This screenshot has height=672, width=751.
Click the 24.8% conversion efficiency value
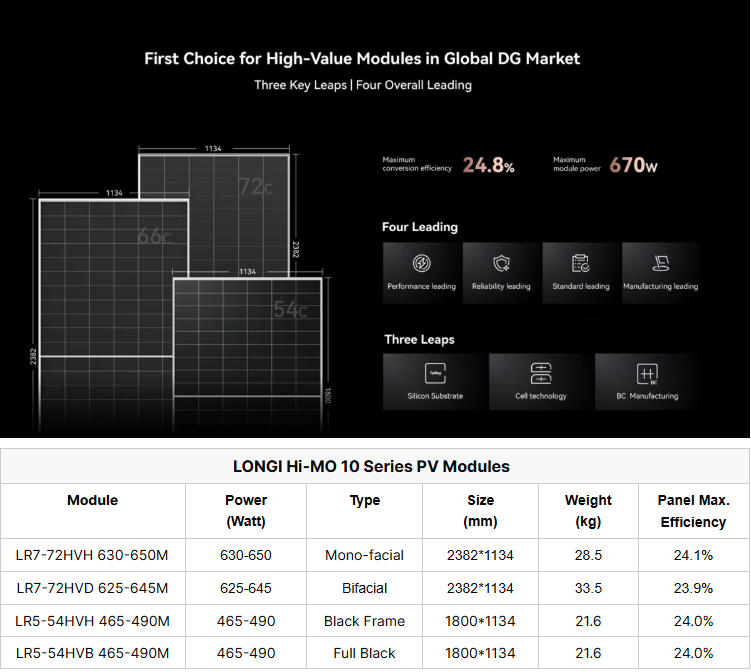[488, 165]
